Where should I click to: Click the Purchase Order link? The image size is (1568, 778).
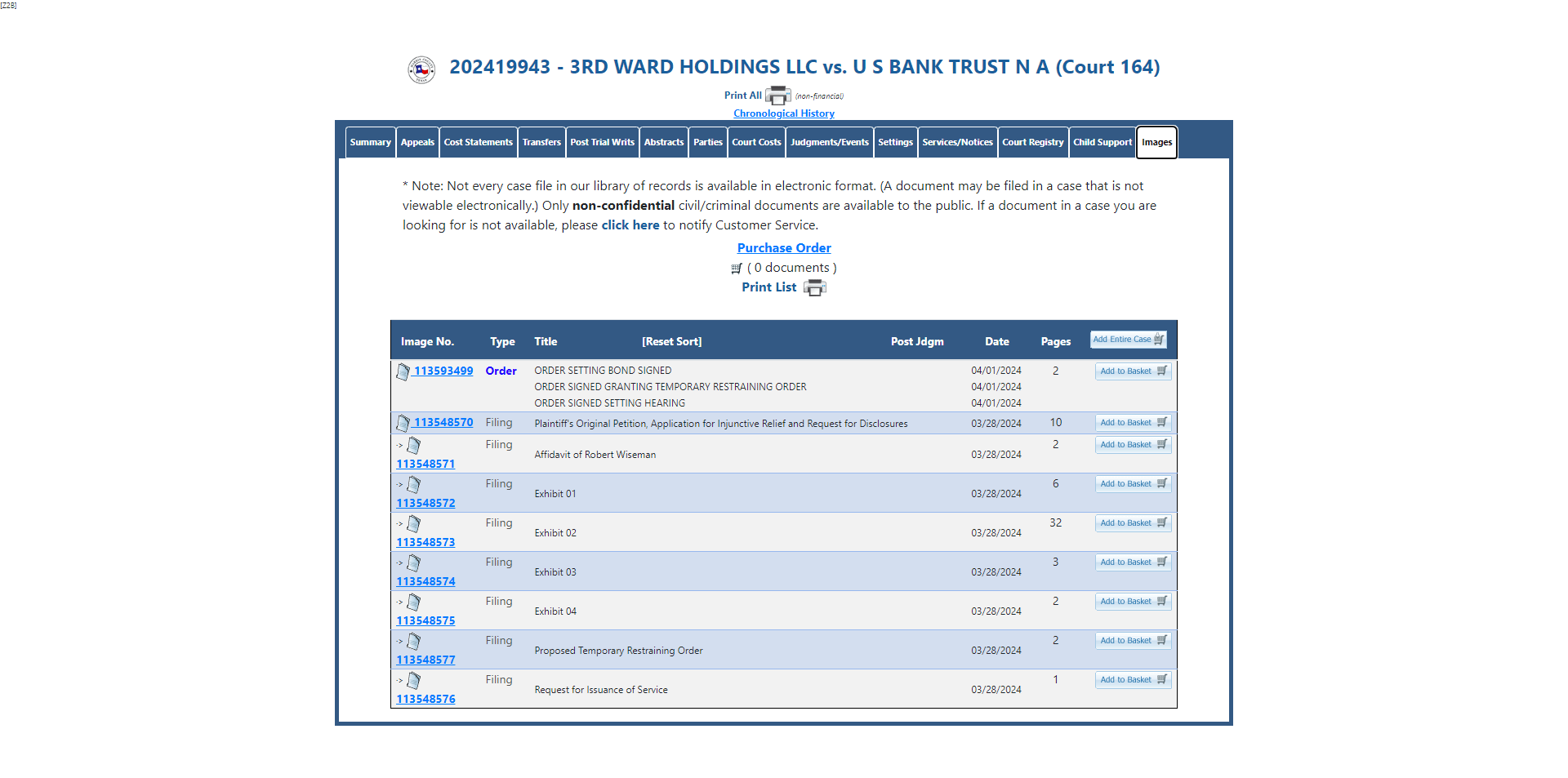pyautogui.click(x=784, y=248)
